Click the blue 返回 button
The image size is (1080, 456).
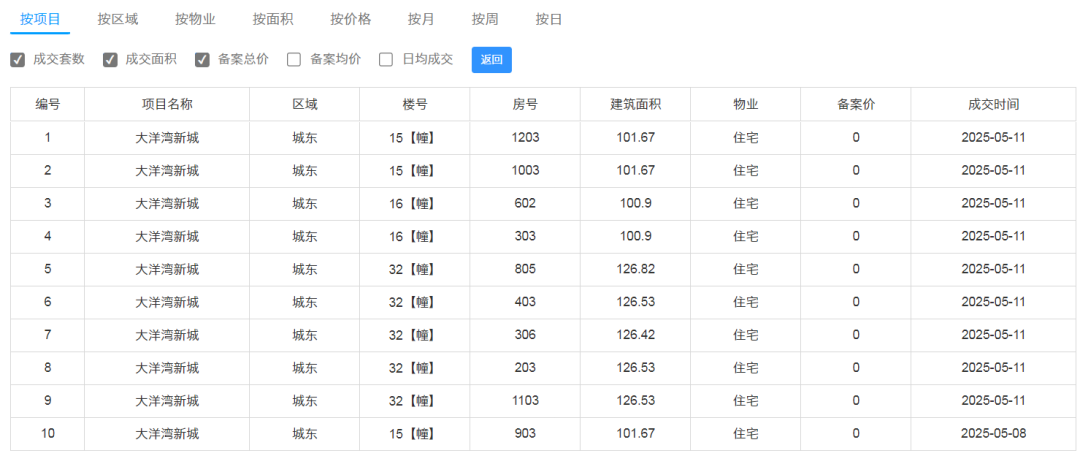492,60
